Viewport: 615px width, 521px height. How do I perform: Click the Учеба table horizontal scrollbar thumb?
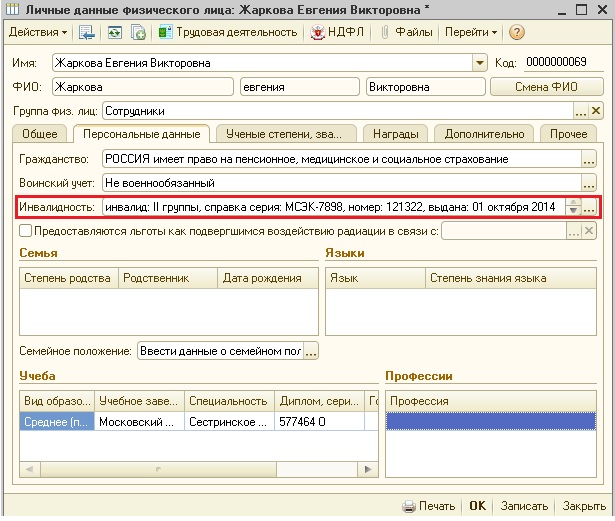coord(158,469)
